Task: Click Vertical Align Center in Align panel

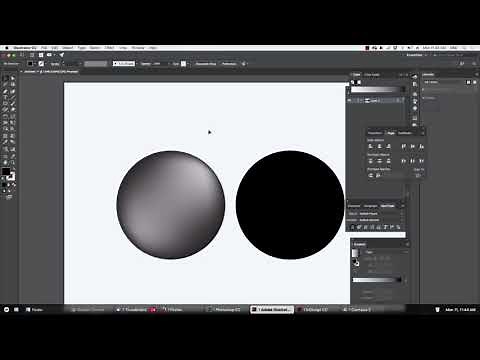Action: [413, 146]
